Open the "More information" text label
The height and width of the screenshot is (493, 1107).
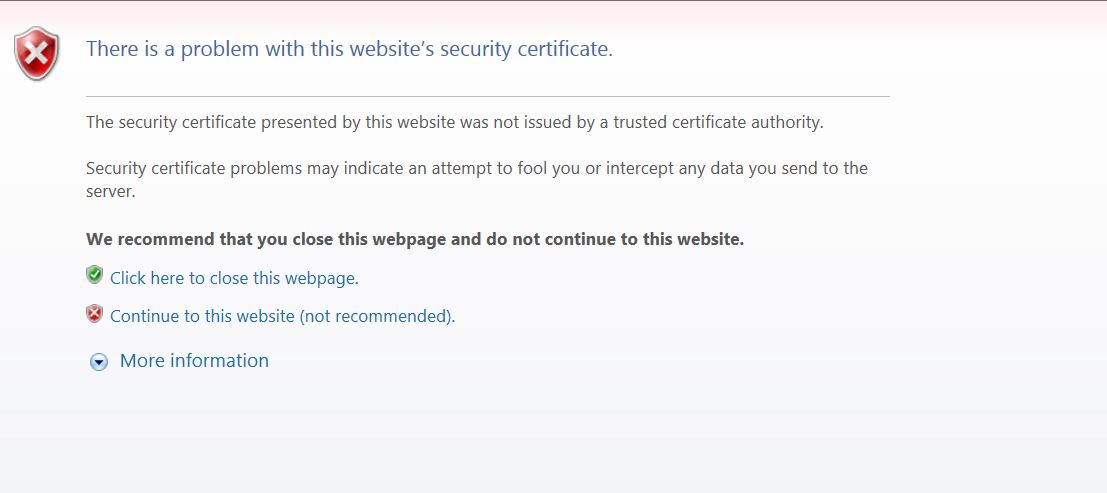pyautogui.click(x=194, y=360)
